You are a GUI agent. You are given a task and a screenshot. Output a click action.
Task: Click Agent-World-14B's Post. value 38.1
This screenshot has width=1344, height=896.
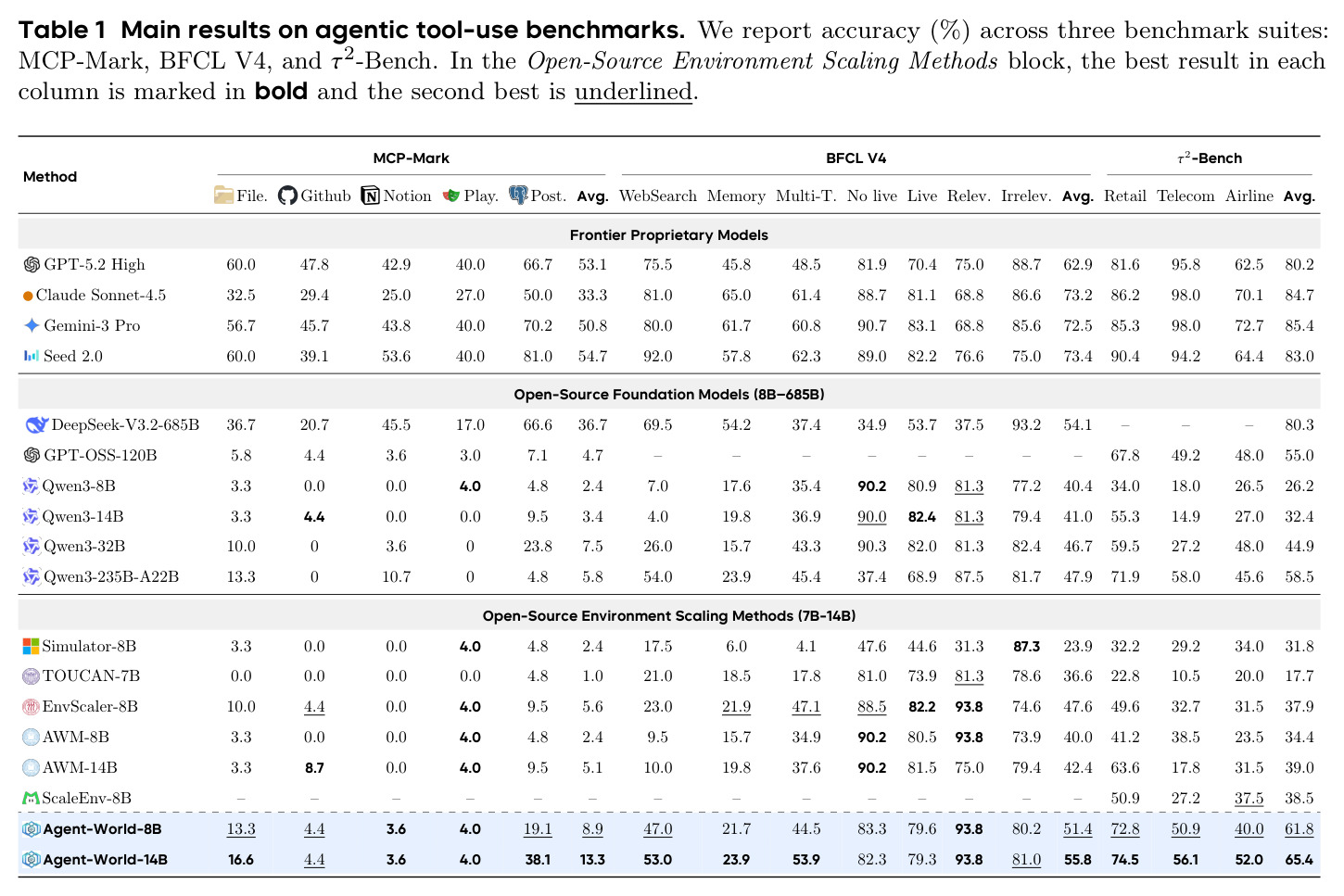pos(538,860)
